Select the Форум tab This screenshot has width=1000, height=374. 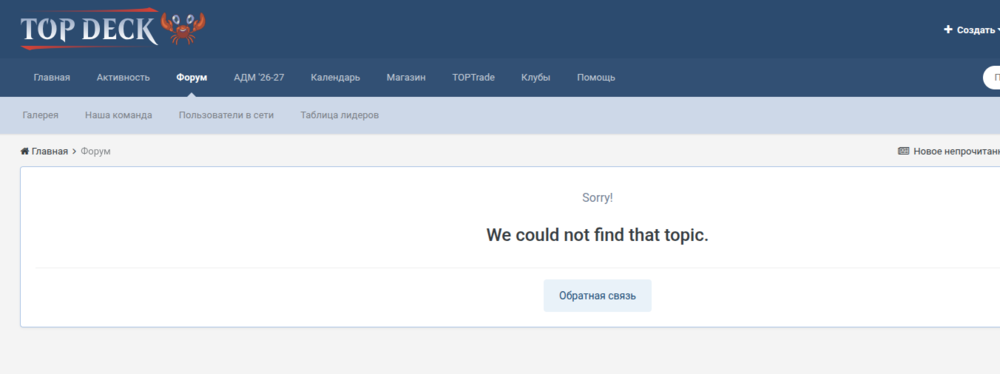pyautogui.click(x=192, y=77)
